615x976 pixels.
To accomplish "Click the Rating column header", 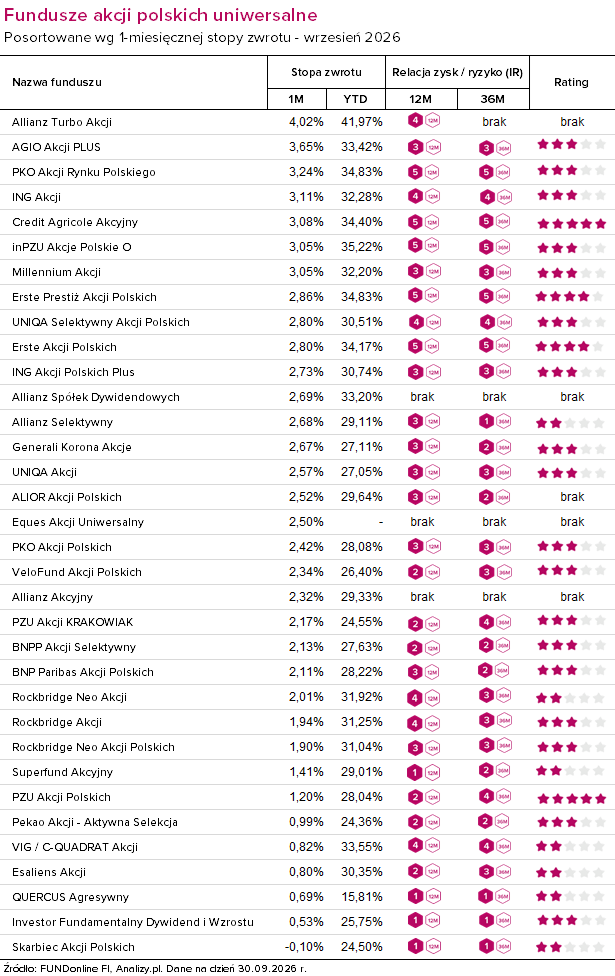I will pyautogui.click(x=571, y=82).
